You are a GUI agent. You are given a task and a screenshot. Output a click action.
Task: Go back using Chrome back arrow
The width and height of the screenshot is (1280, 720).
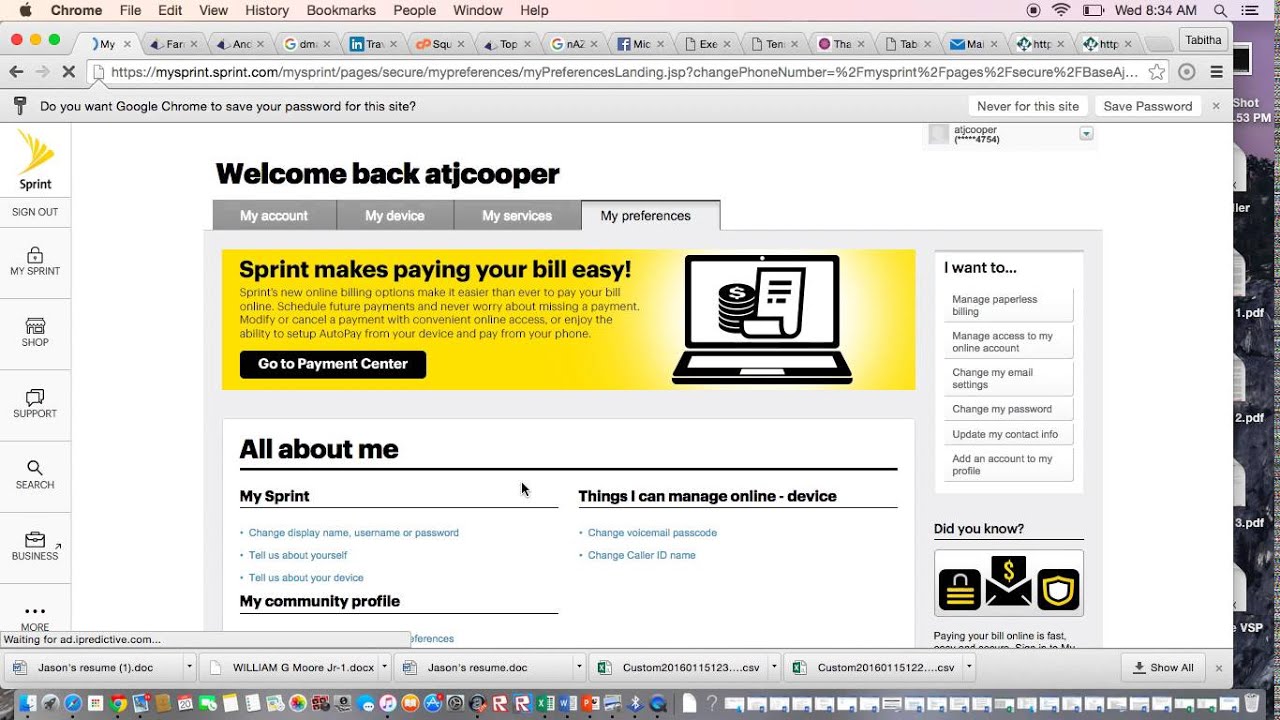(x=16, y=72)
